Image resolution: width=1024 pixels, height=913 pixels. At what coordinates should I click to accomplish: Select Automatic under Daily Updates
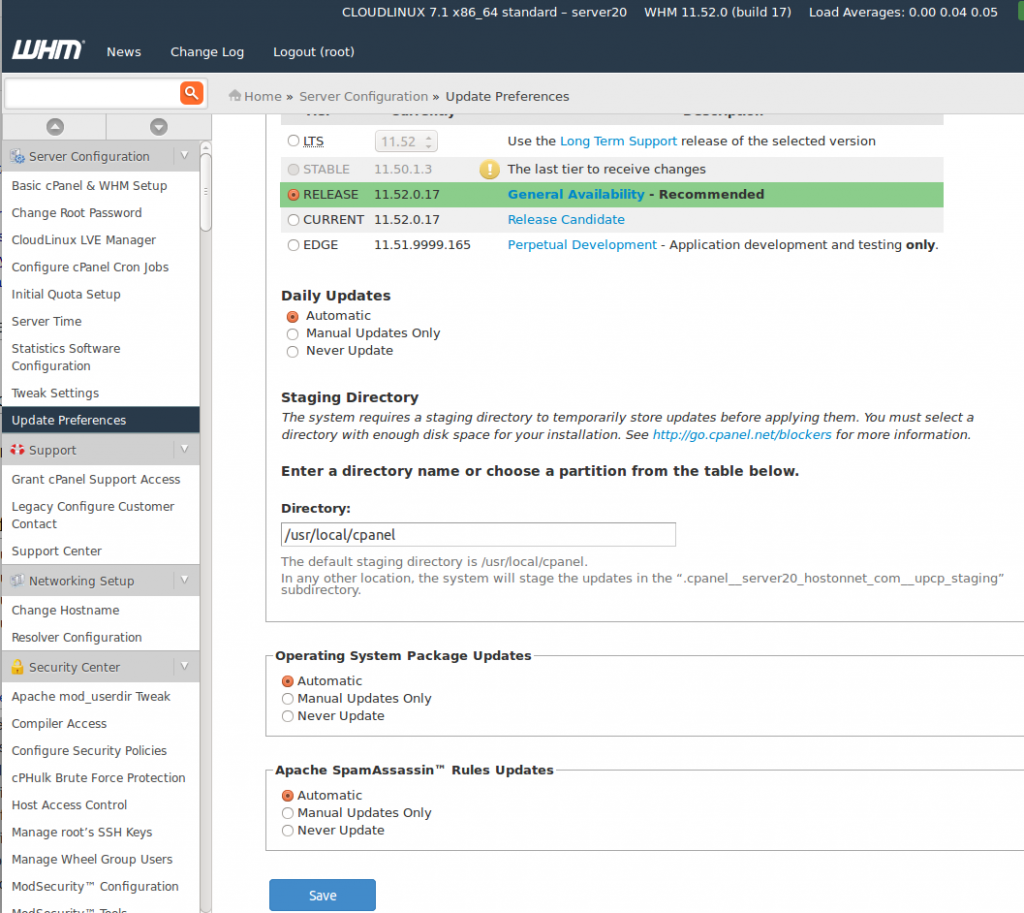293,317
